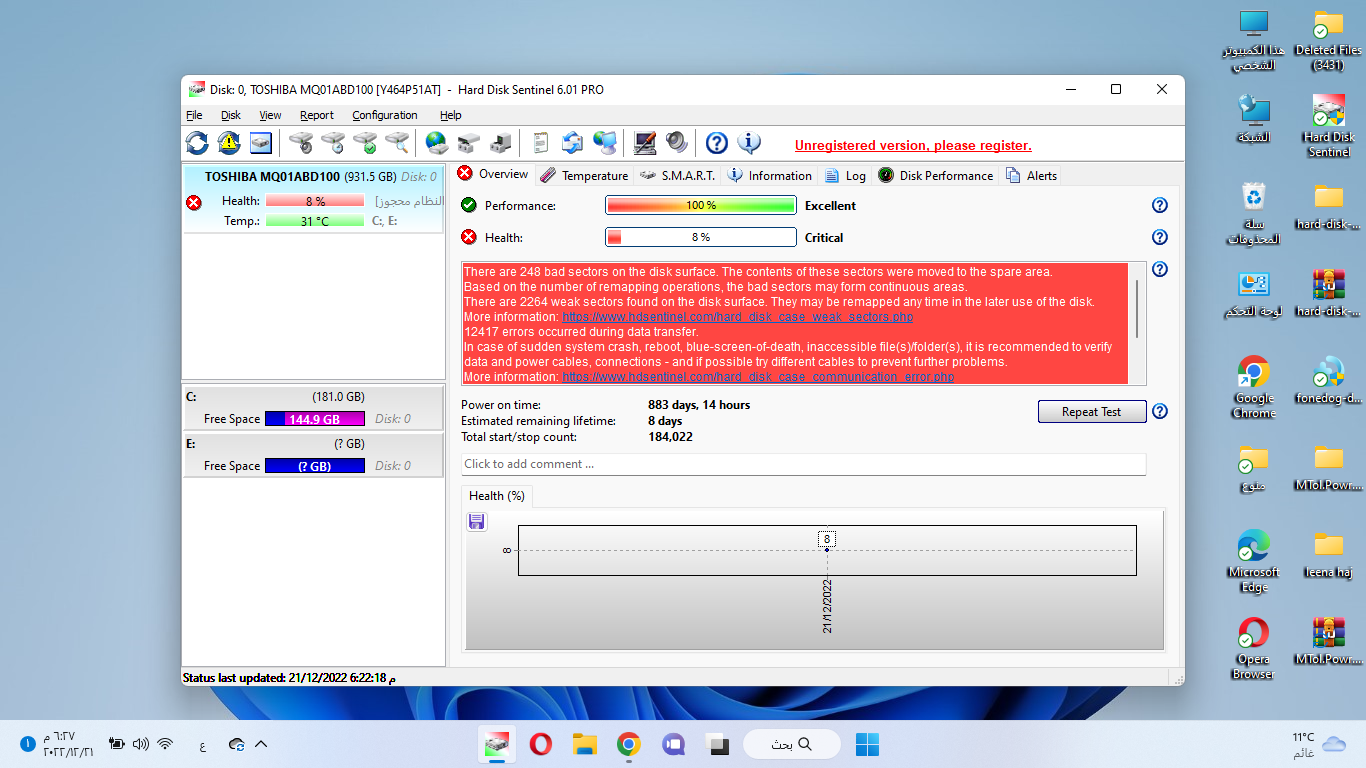Click the globe and monitor toolbar icon
The image size is (1366, 768).
[604, 143]
